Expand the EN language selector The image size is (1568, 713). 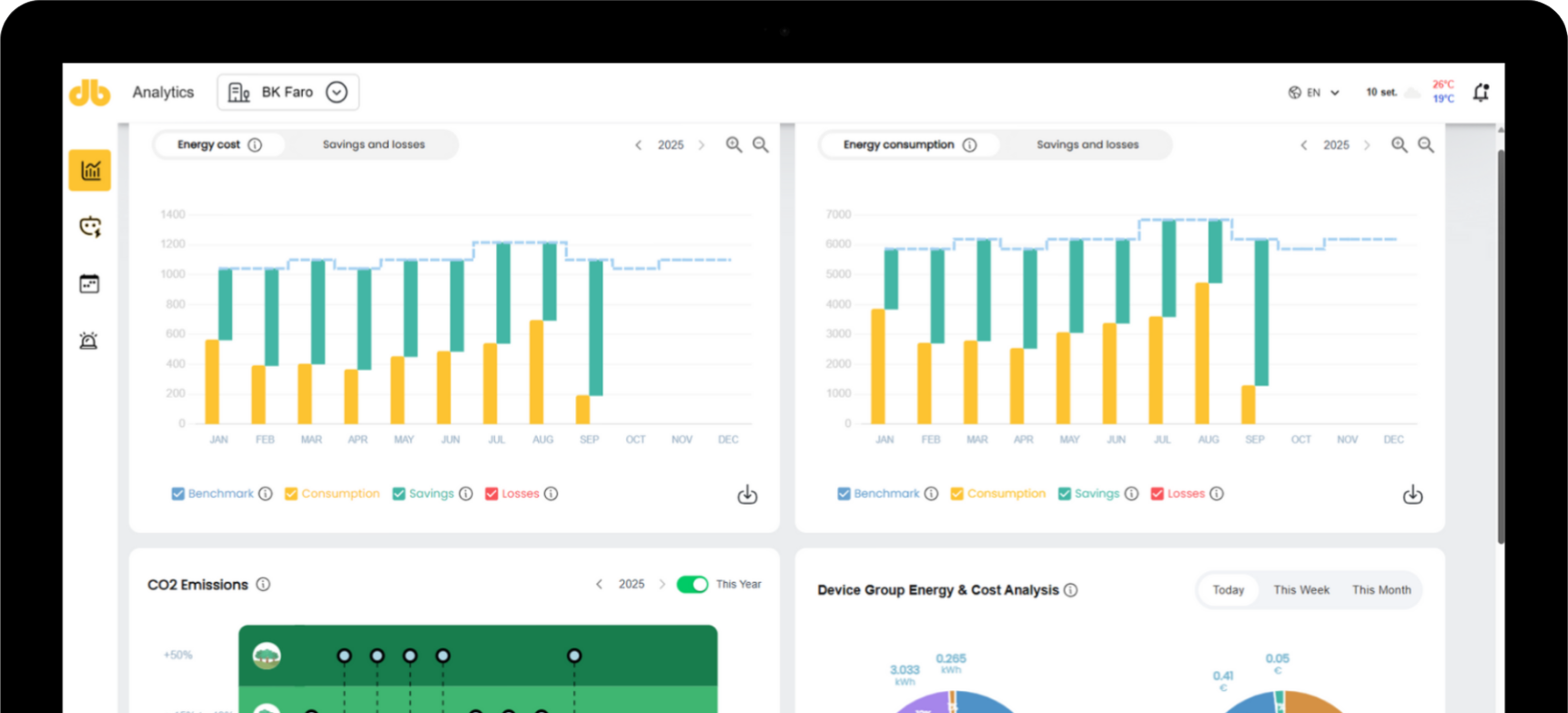(x=1314, y=93)
